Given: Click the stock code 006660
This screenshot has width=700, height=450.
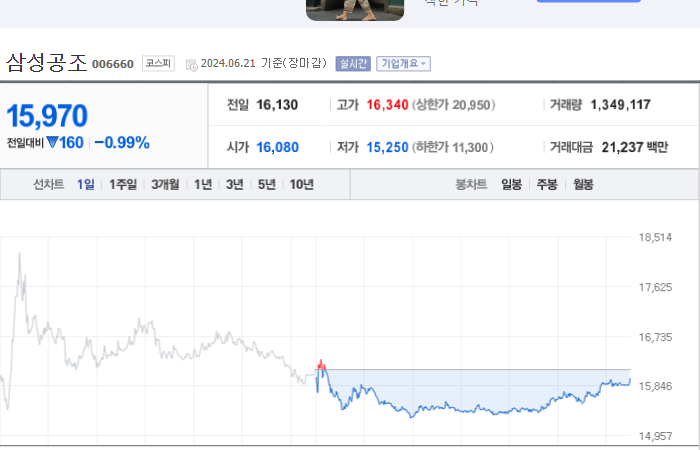Looking at the screenshot, I should pyautogui.click(x=113, y=64).
